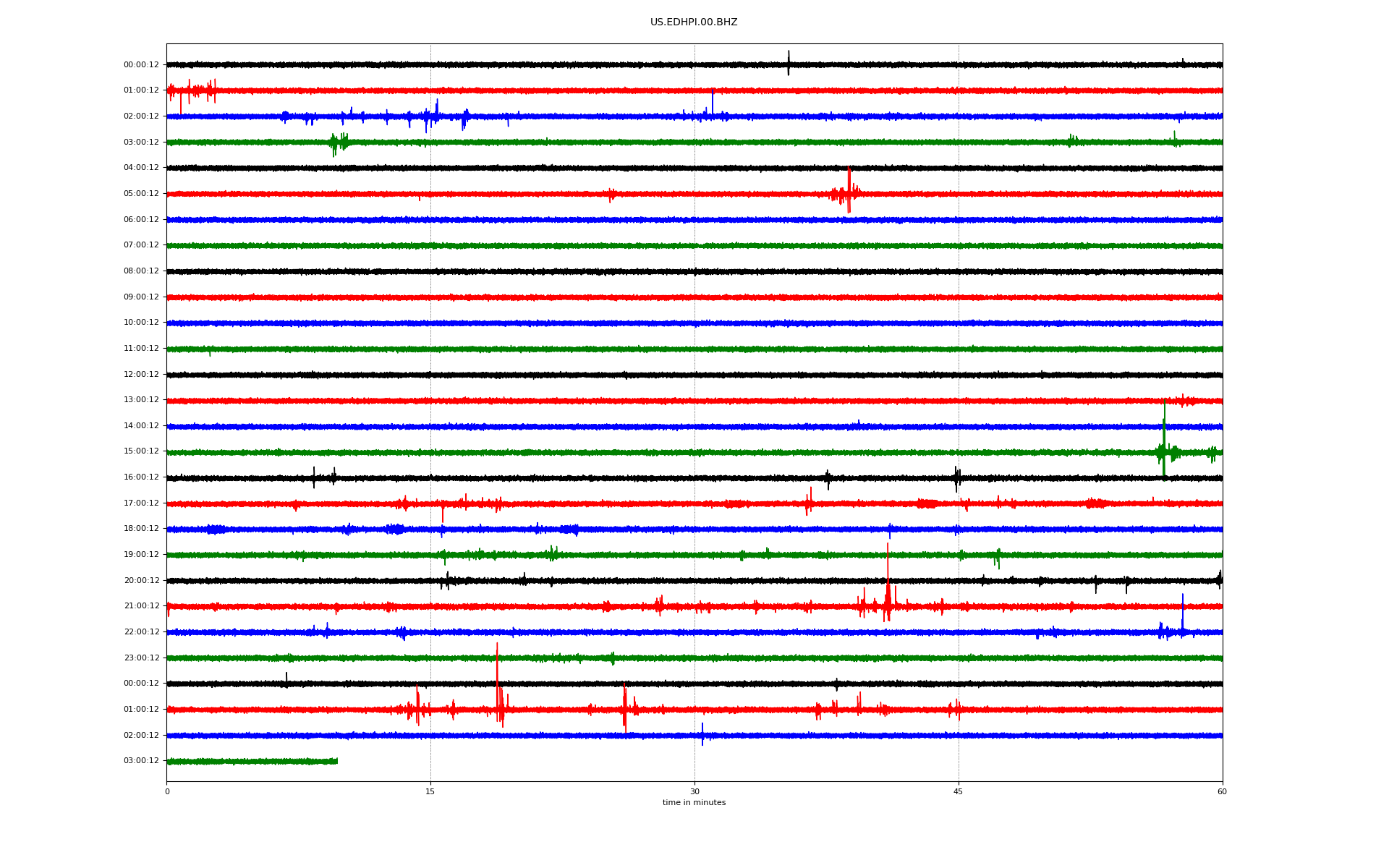Select the 15 tick on the x-axis
1389x868 pixels.
430,791
